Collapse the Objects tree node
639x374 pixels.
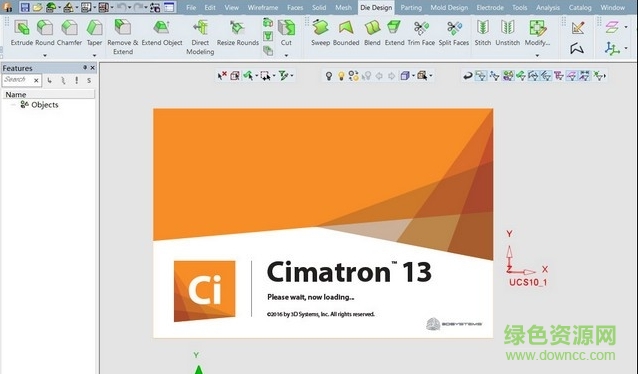pyautogui.click(x=13, y=105)
